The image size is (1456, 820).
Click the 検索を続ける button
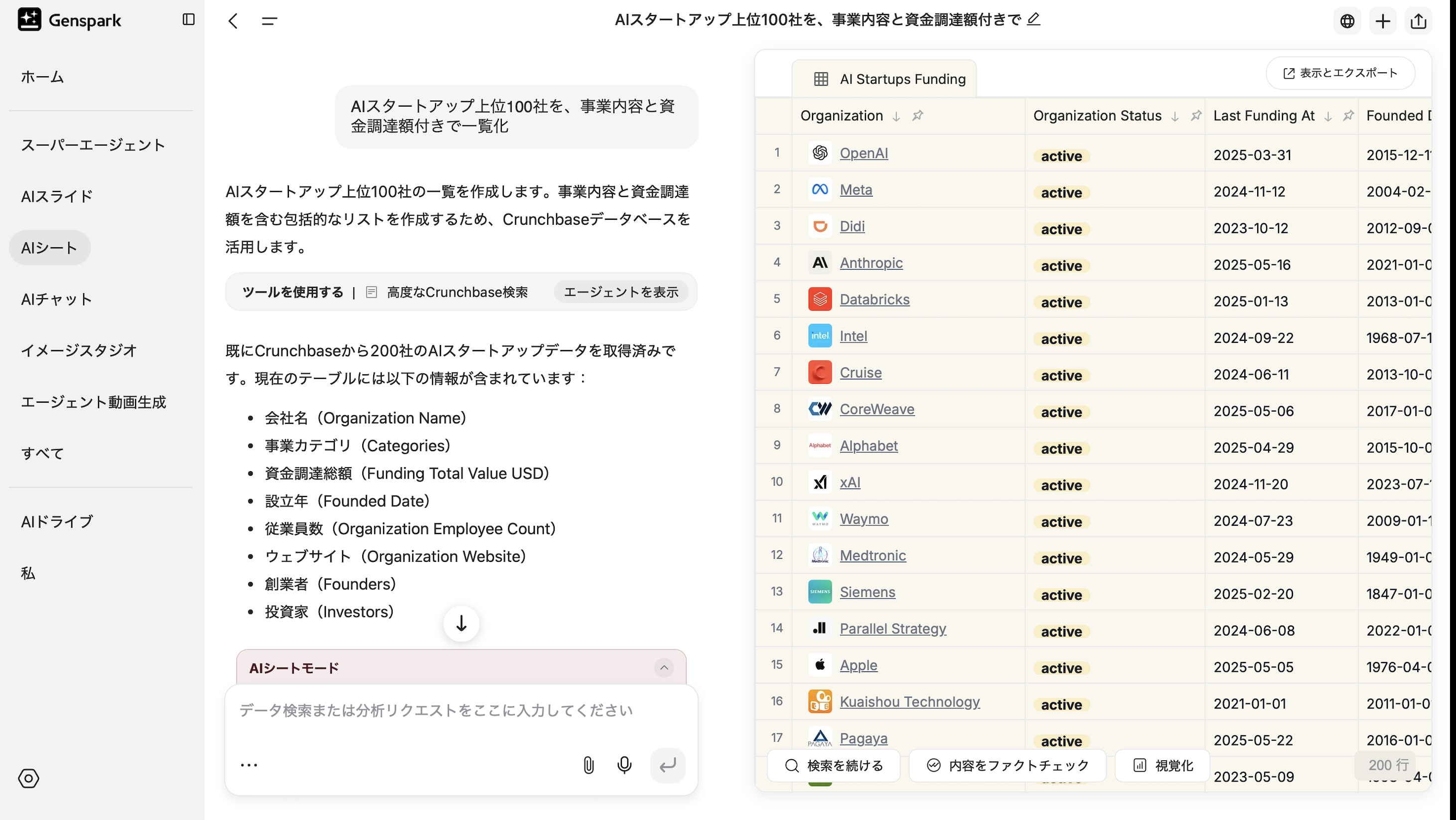click(x=834, y=766)
